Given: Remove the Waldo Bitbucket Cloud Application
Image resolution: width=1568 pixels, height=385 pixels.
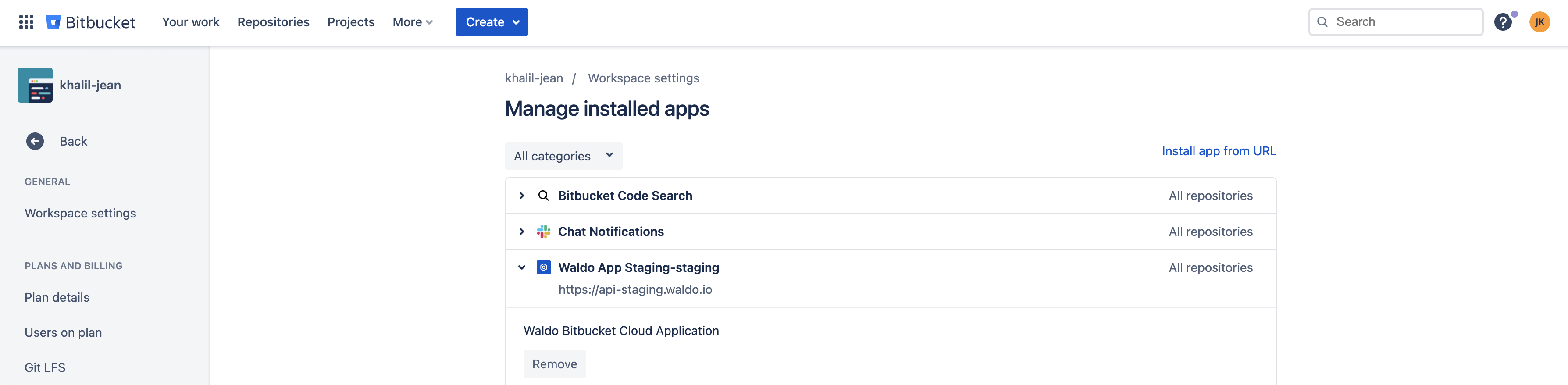Looking at the screenshot, I should (554, 364).
